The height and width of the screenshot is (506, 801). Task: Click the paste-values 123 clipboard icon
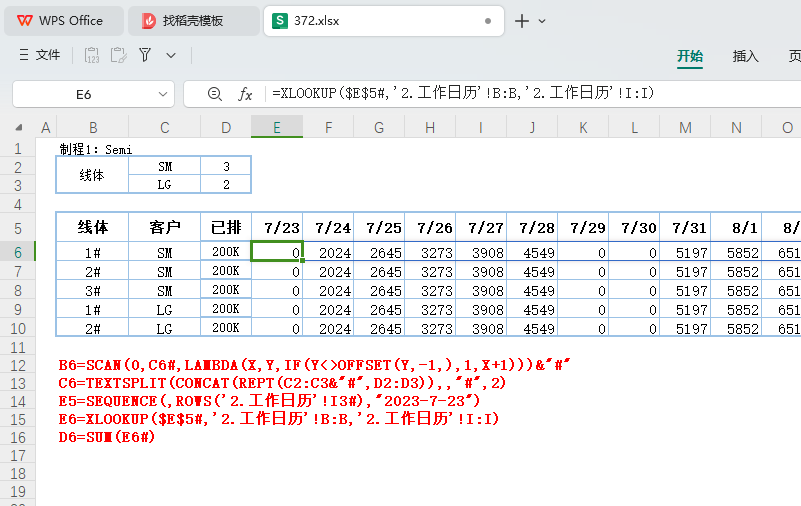tap(92, 55)
